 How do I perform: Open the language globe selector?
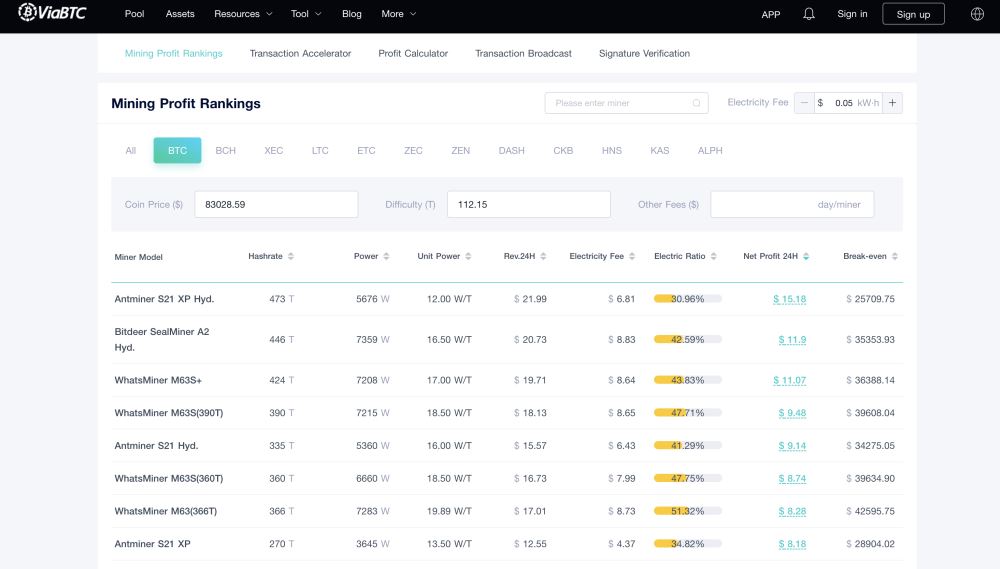coord(977,14)
